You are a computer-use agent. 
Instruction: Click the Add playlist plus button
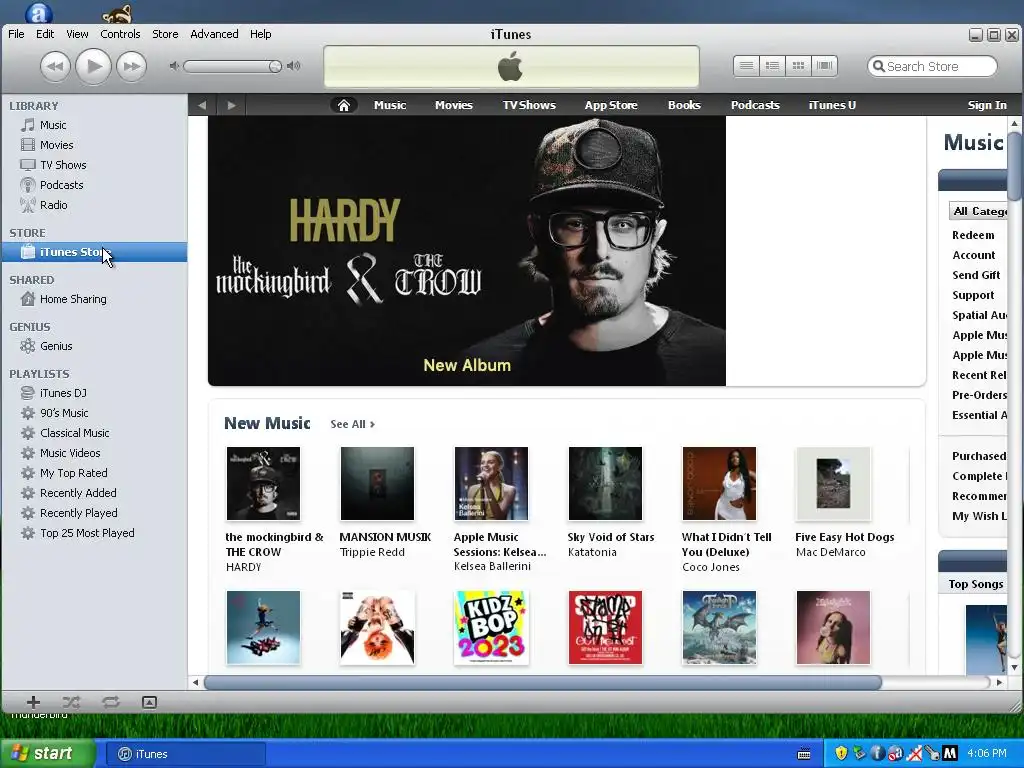[33, 702]
